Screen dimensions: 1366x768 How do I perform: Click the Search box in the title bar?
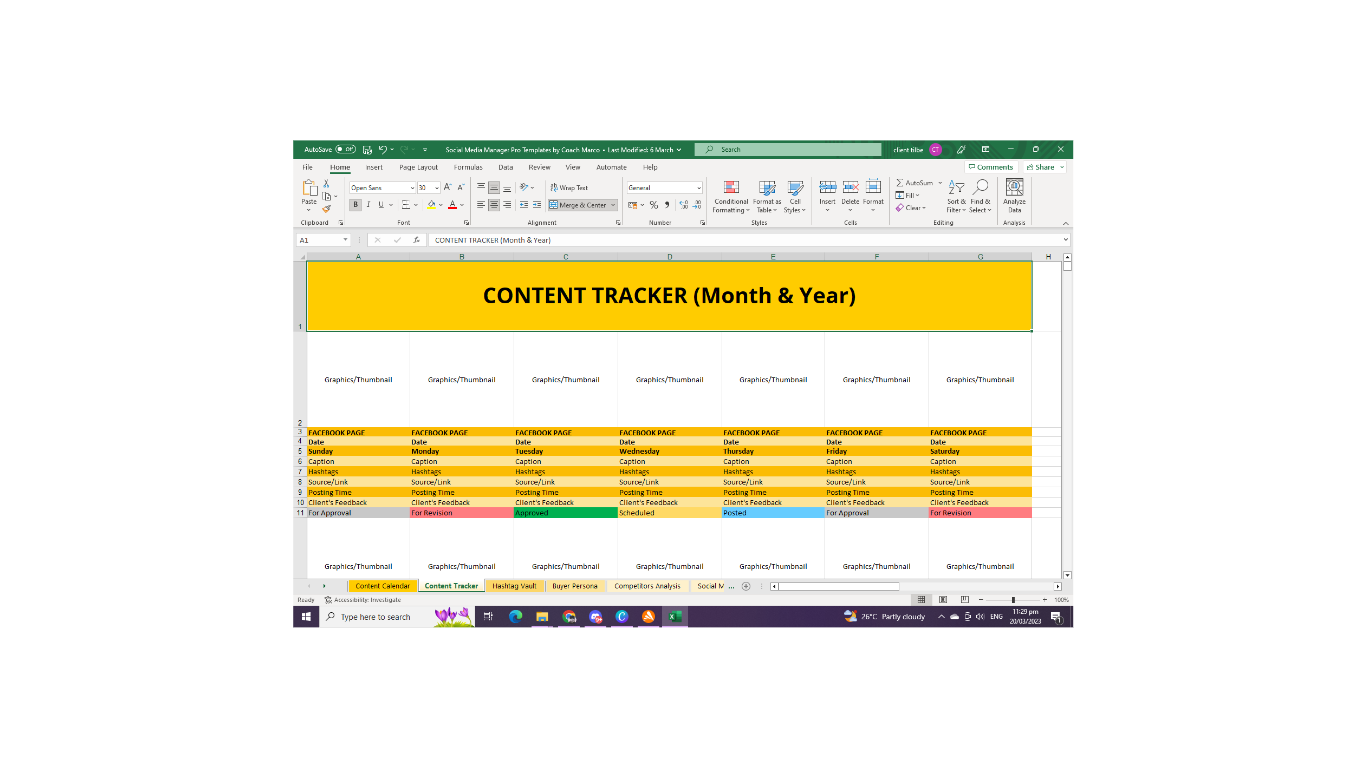coord(790,149)
